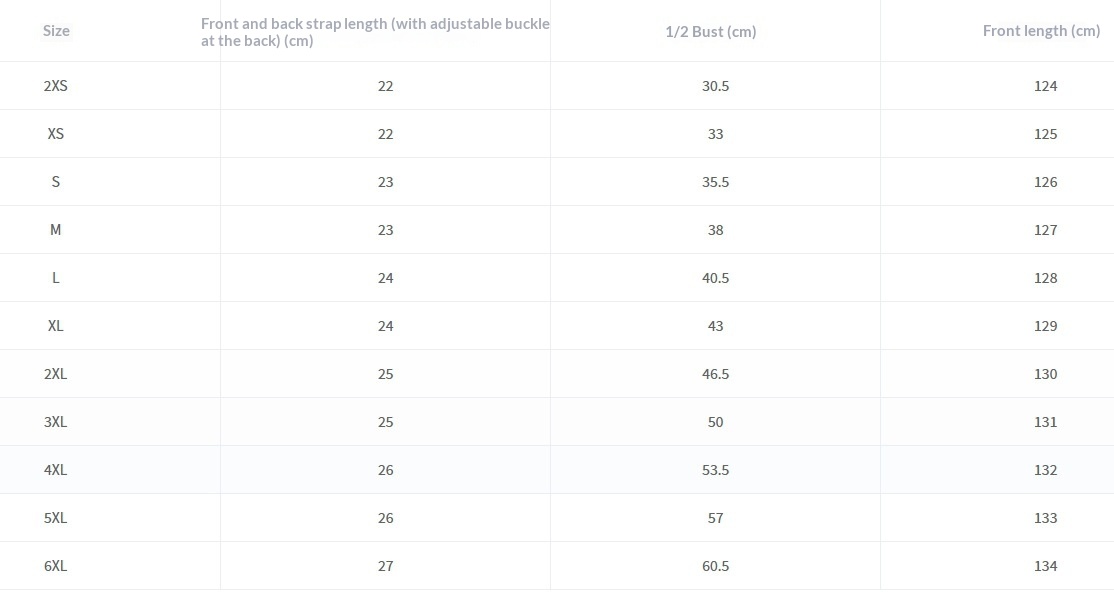Select the M size row label
This screenshot has width=1114, height=592.
(56, 230)
